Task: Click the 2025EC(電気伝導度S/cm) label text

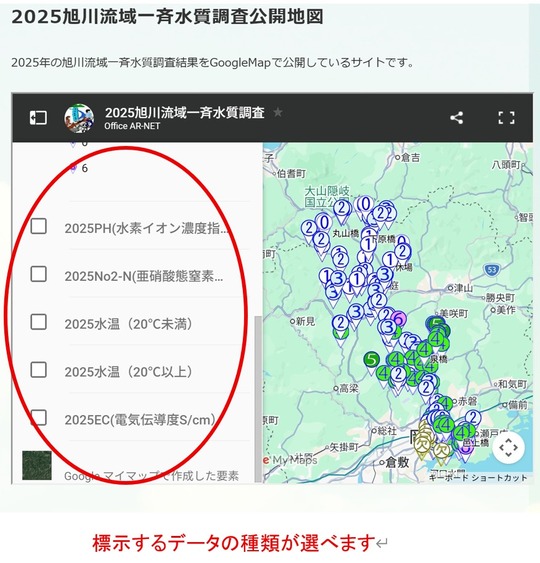Action: [140, 419]
